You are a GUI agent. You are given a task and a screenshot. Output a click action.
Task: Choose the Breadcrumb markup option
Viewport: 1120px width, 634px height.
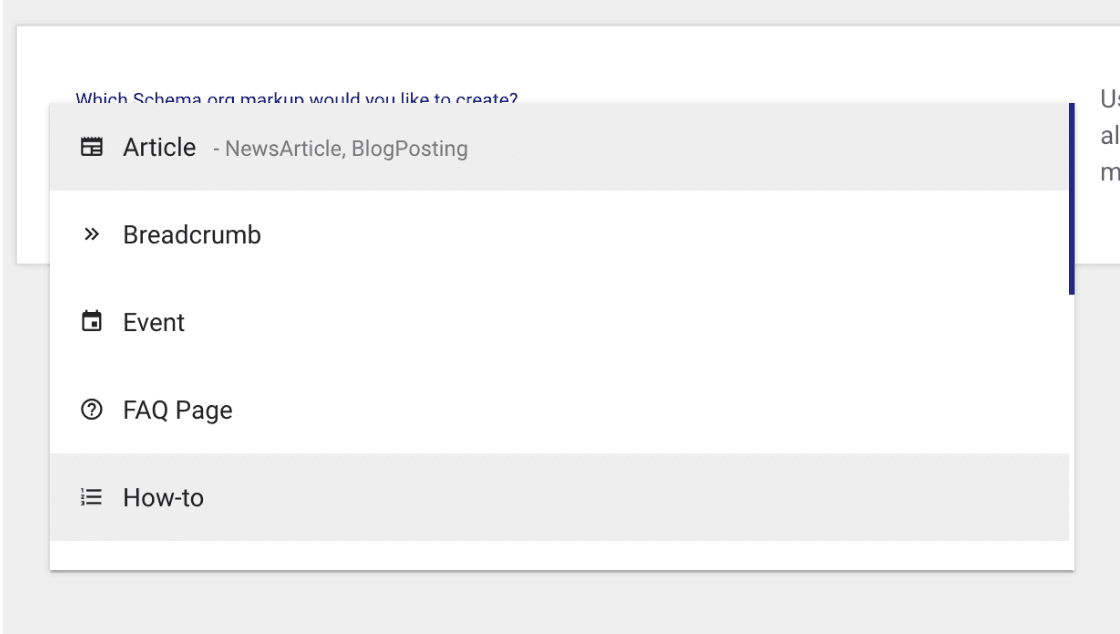tap(192, 235)
